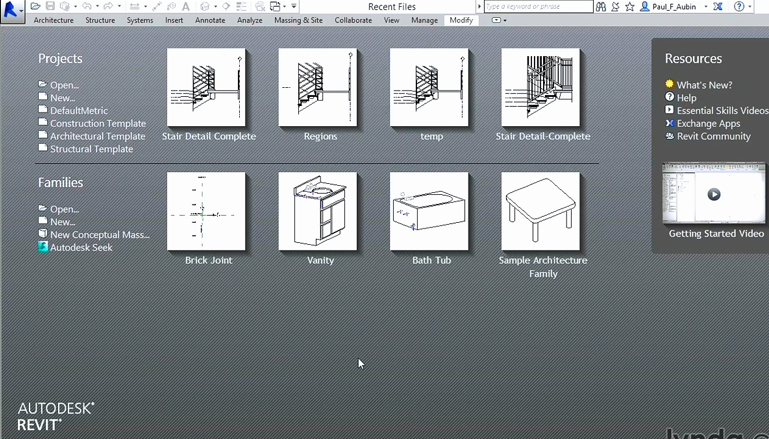Image resolution: width=769 pixels, height=439 pixels.
Task: Click in the keyword search input field
Action: (538, 7)
